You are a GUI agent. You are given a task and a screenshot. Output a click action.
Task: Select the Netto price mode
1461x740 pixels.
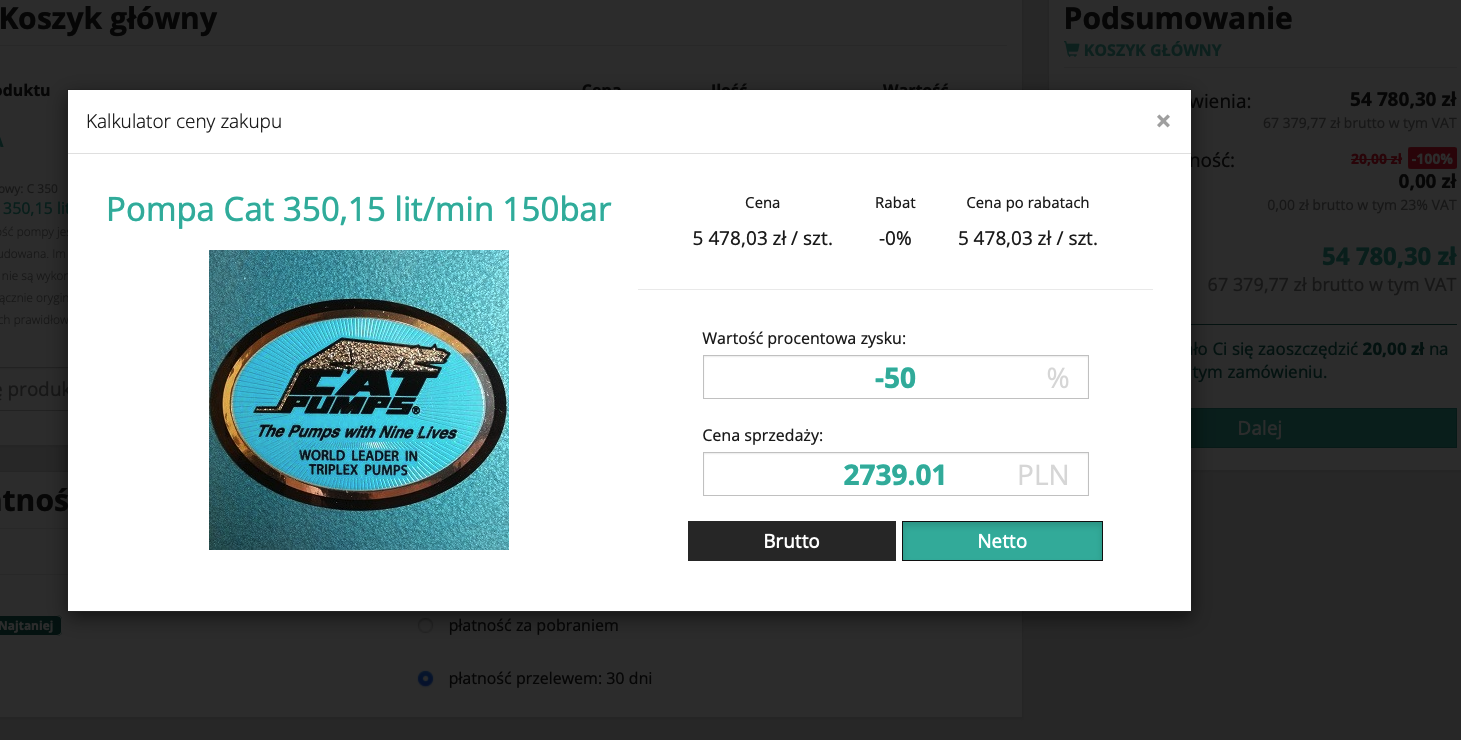click(x=1002, y=541)
